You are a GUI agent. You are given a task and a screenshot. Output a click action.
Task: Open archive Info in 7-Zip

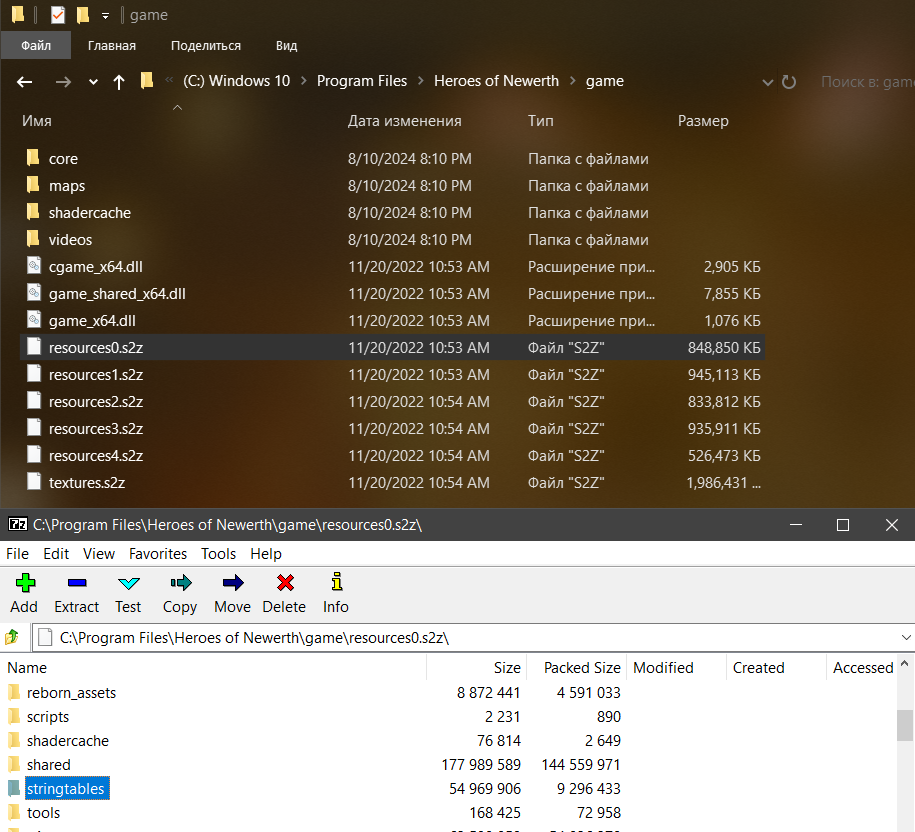point(336,593)
